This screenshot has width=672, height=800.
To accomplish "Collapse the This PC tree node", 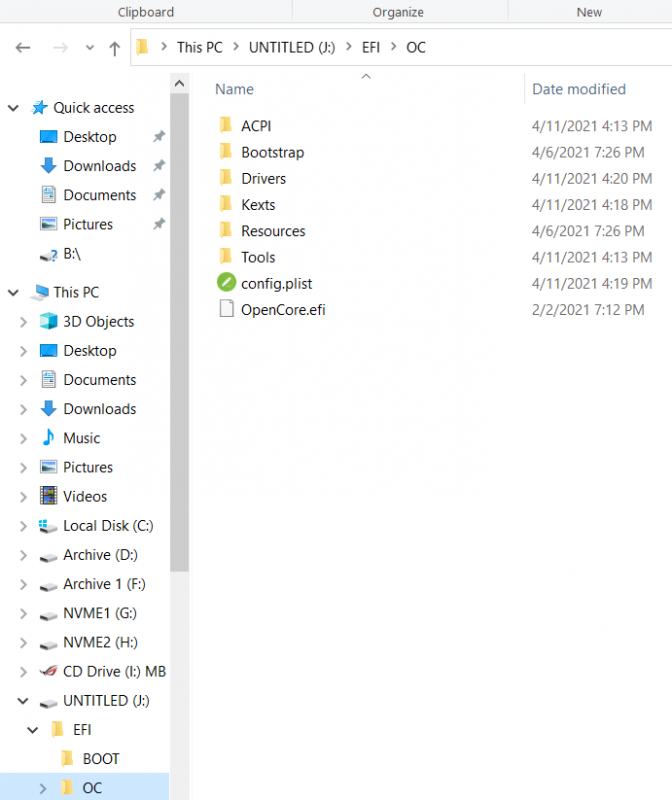I will click(13, 293).
